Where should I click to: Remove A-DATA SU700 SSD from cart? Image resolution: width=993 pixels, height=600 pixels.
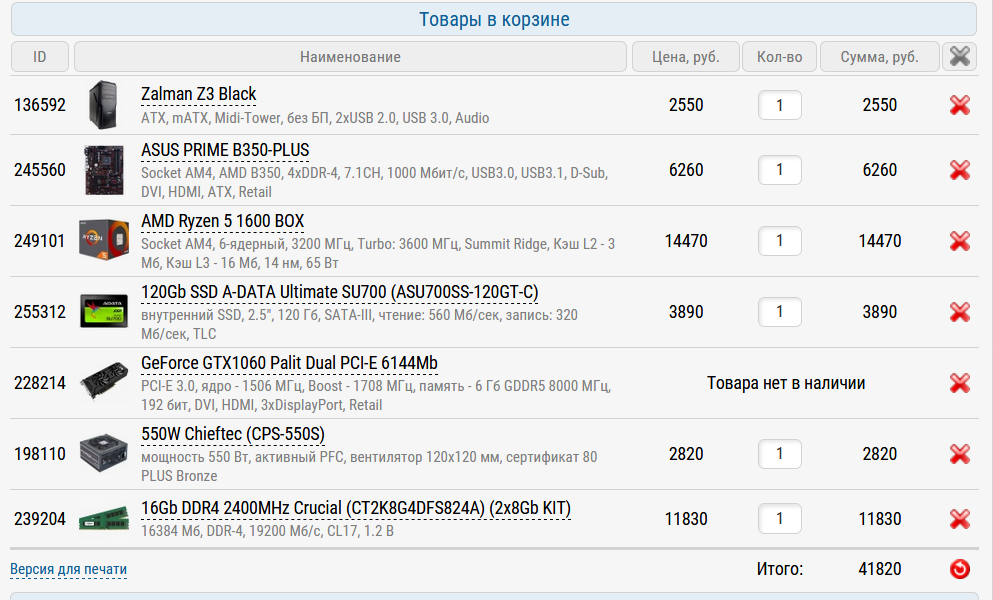[x=959, y=312]
